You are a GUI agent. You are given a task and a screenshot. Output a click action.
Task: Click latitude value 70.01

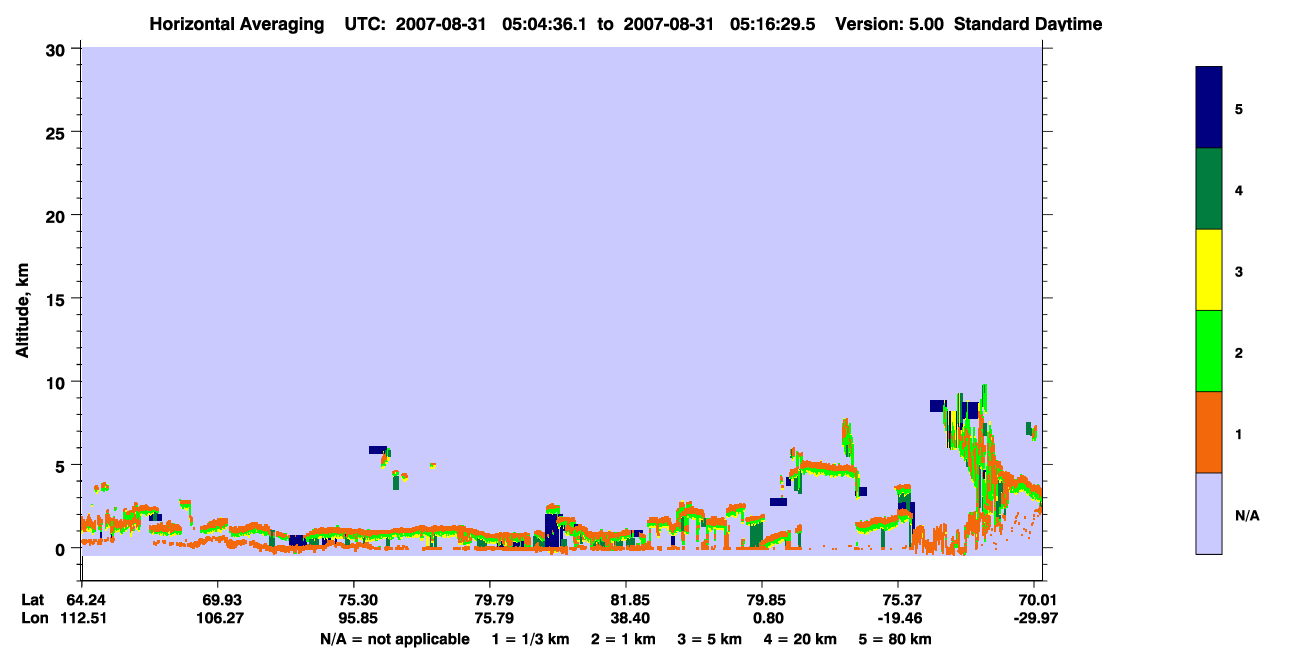pos(1038,600)
